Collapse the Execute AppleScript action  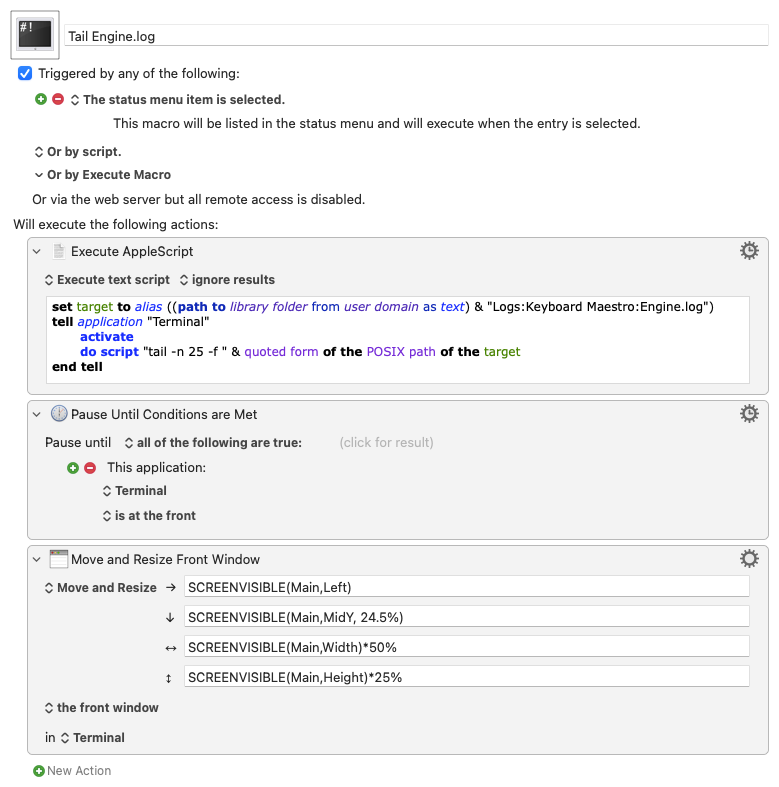37,251
